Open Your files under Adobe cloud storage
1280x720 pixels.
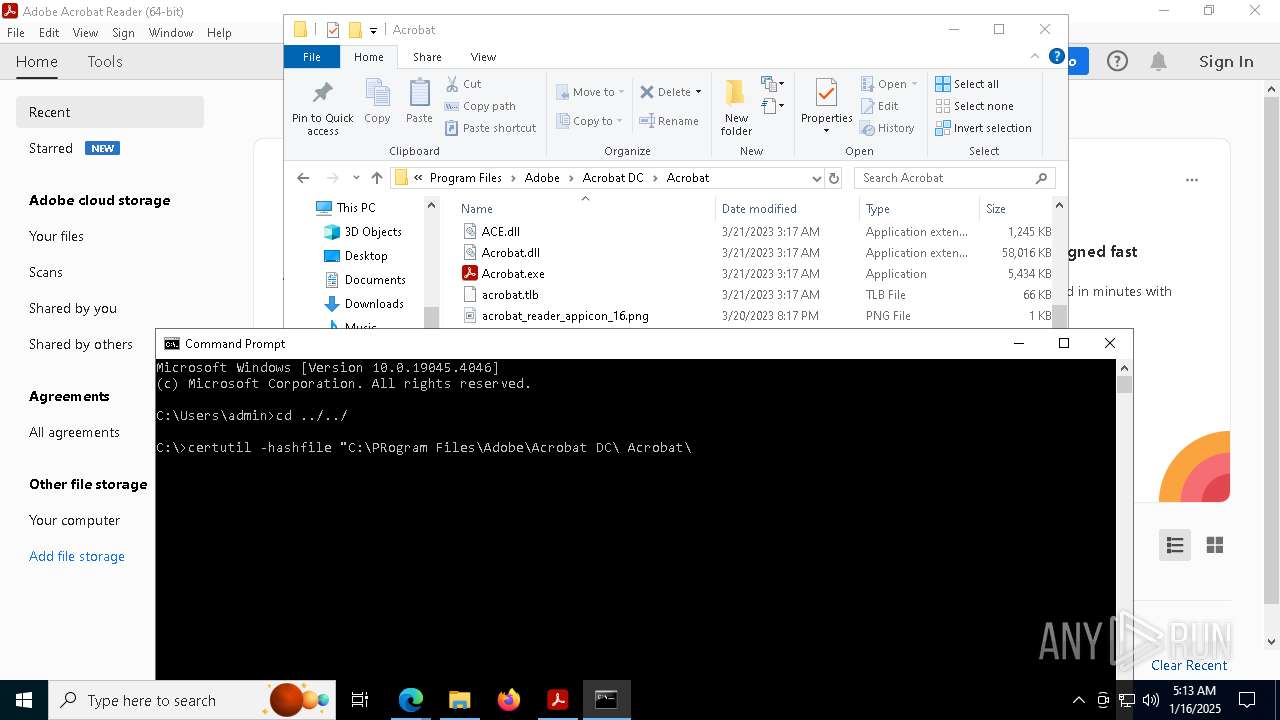point(56,236)
